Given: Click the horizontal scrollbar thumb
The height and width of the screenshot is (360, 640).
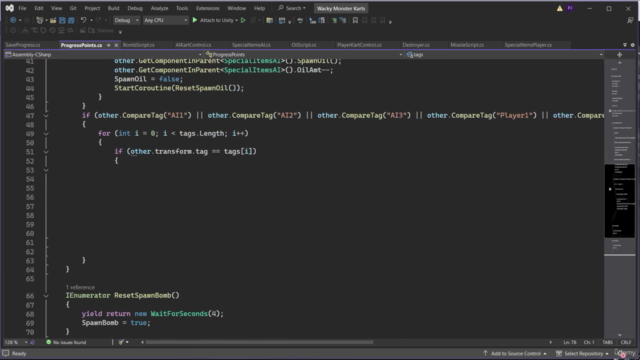Looking at the screenshot, I should tap(259, 342).
